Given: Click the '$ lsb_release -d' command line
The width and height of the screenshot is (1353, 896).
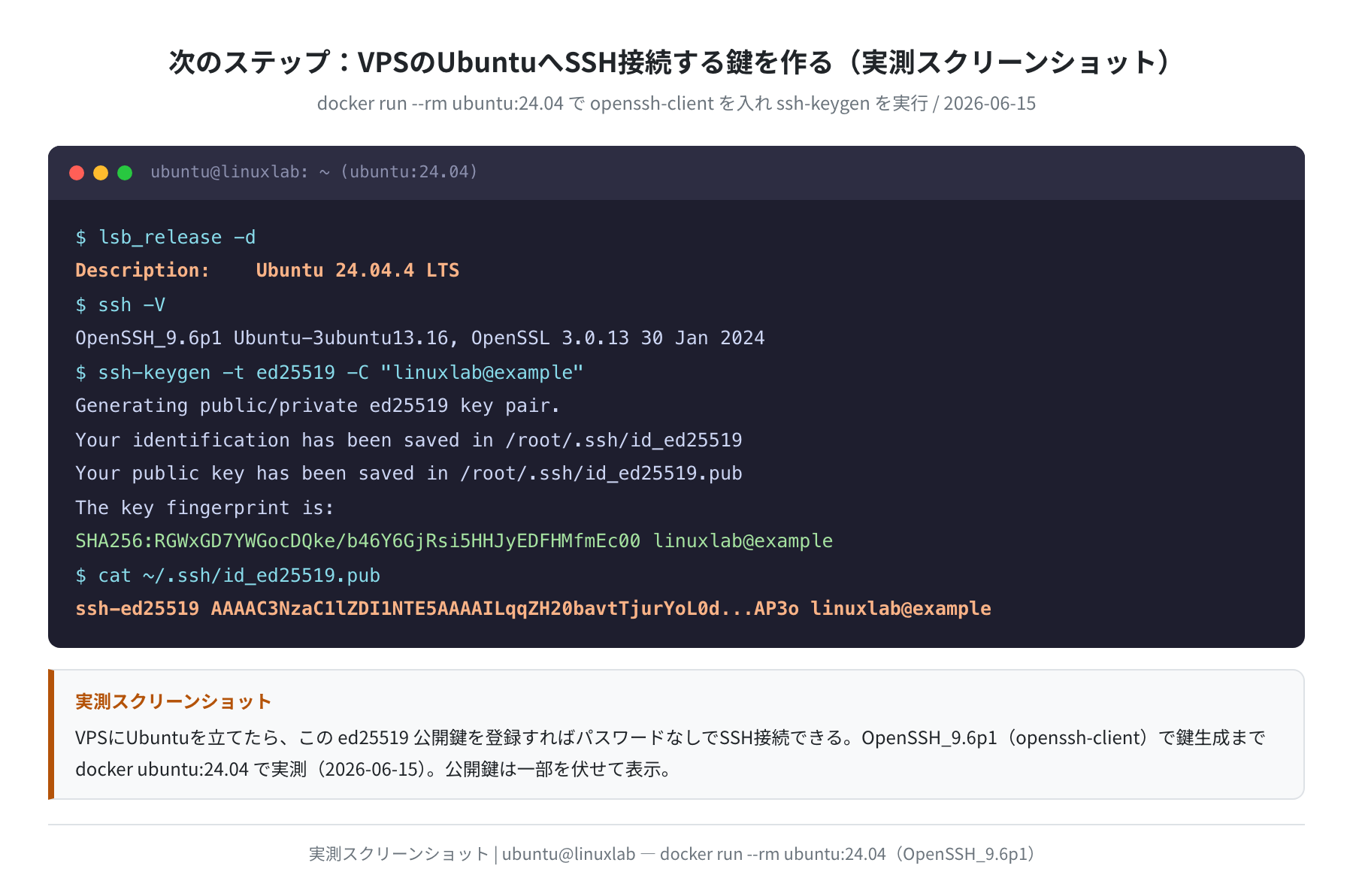Looking at the screenshot, I should point(165,238).
